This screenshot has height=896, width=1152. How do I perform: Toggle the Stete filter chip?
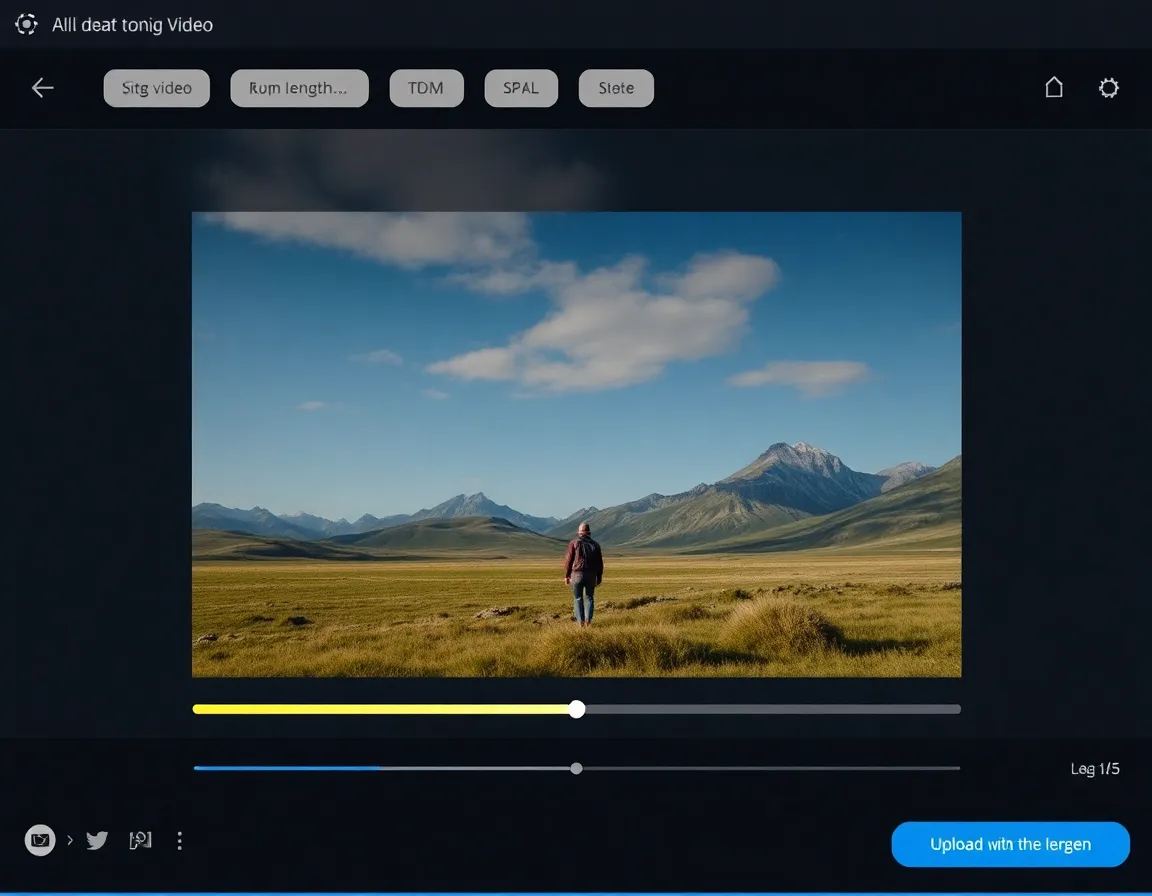coord(616,88)
